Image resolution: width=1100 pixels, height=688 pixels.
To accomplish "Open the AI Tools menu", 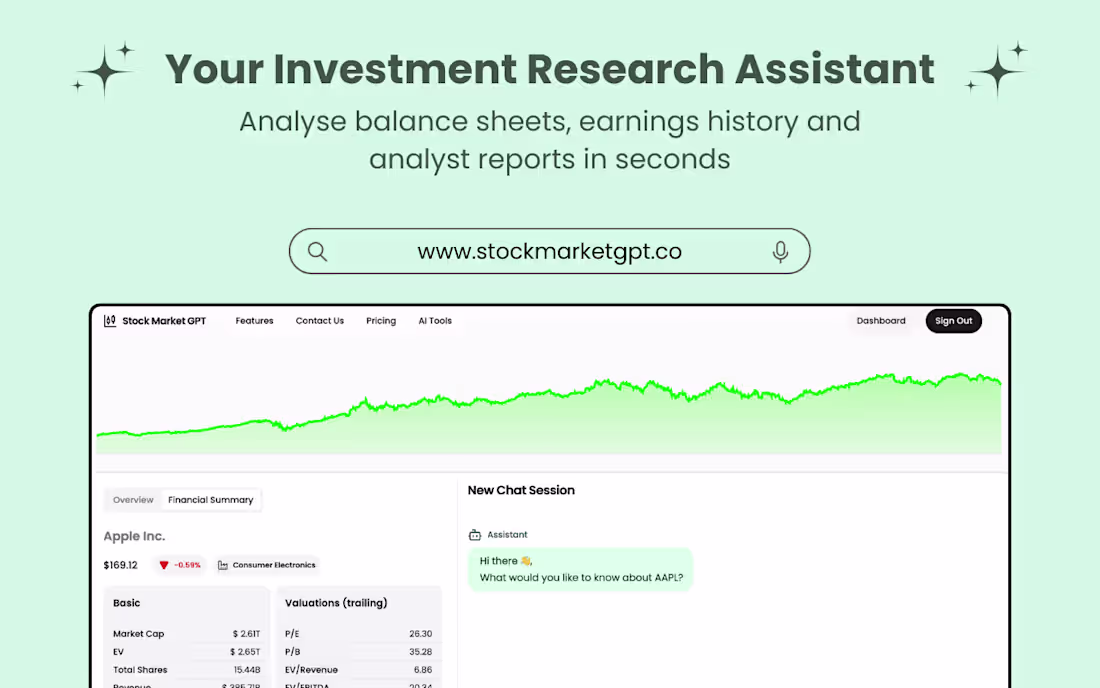I will 434,321.
